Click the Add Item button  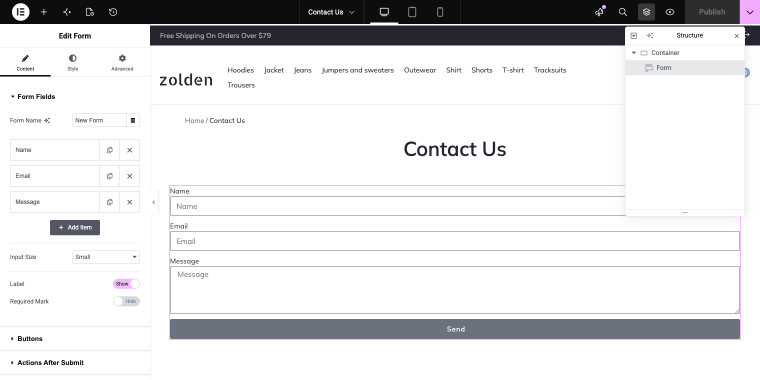(x=75, y=227)
